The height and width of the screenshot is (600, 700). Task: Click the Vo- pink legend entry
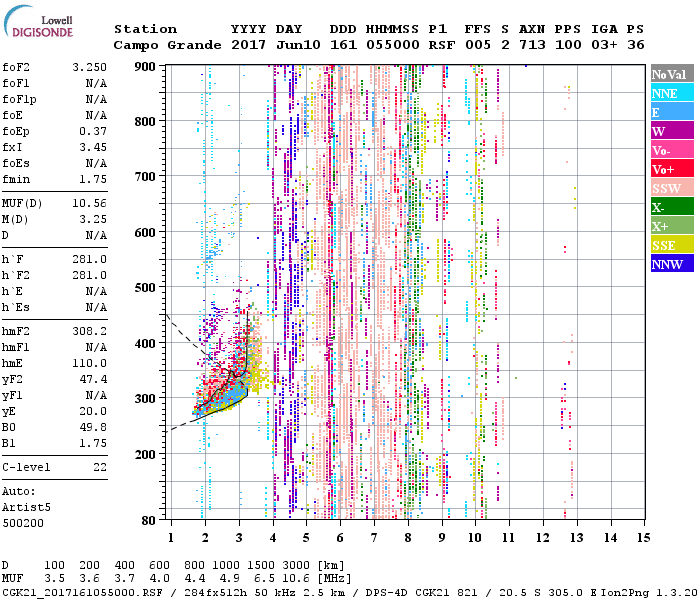[x=671, y=150]
